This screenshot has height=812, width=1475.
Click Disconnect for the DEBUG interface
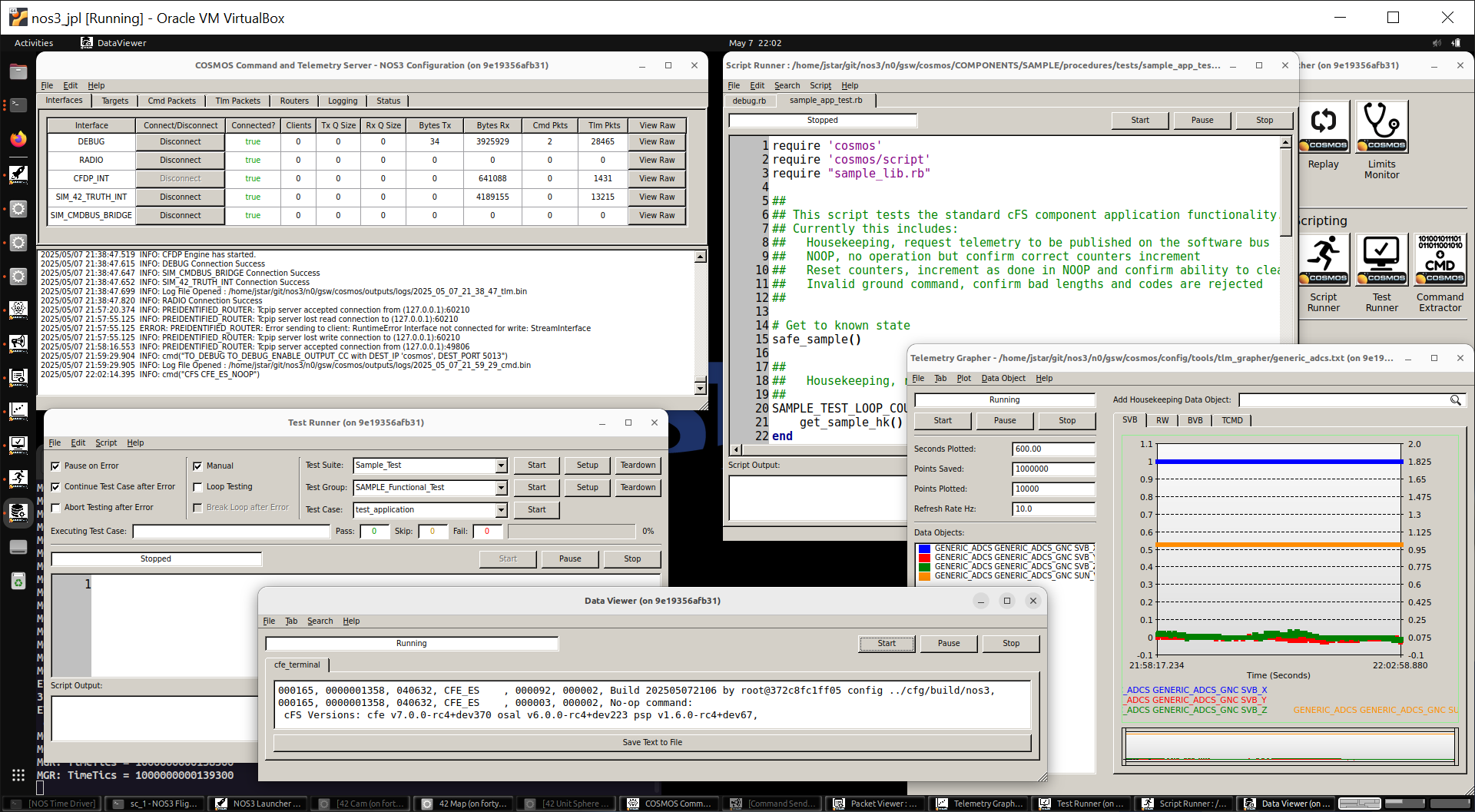pyautogui.click(x=181, y=142)
